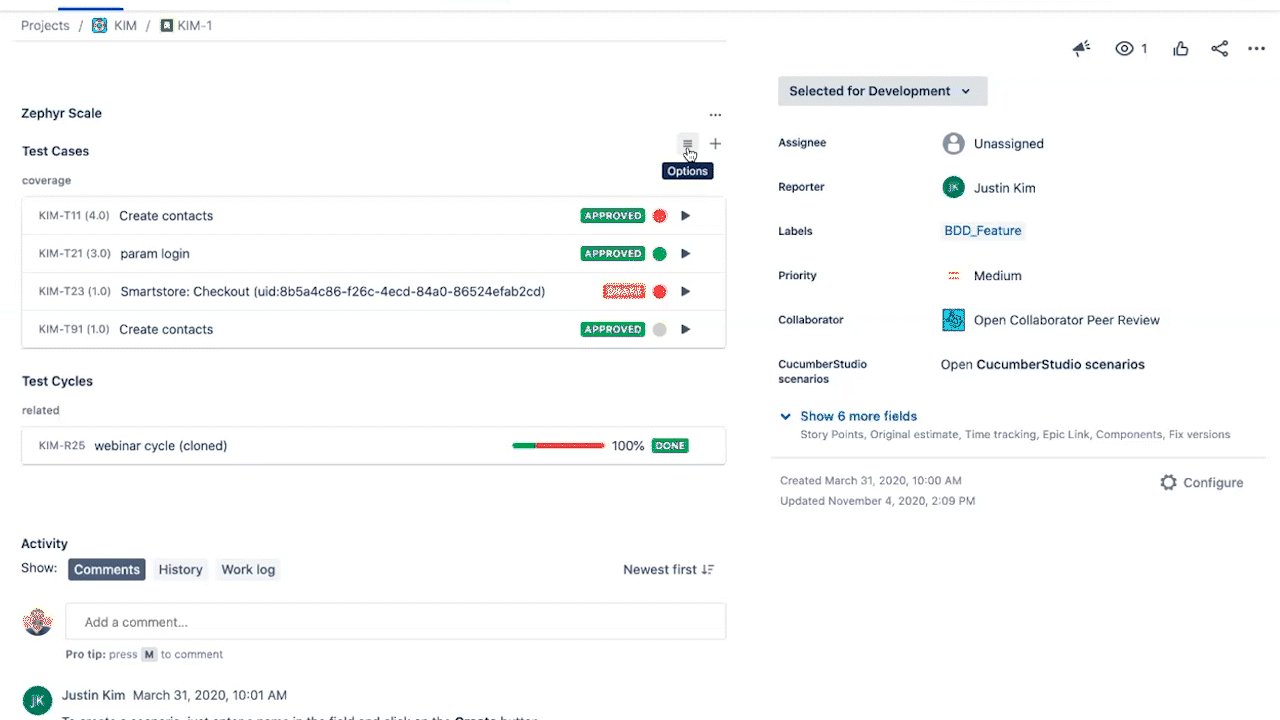Open KIM-1 breadcrumb link
Screen dimensions: 1280x720
[194, 25]
